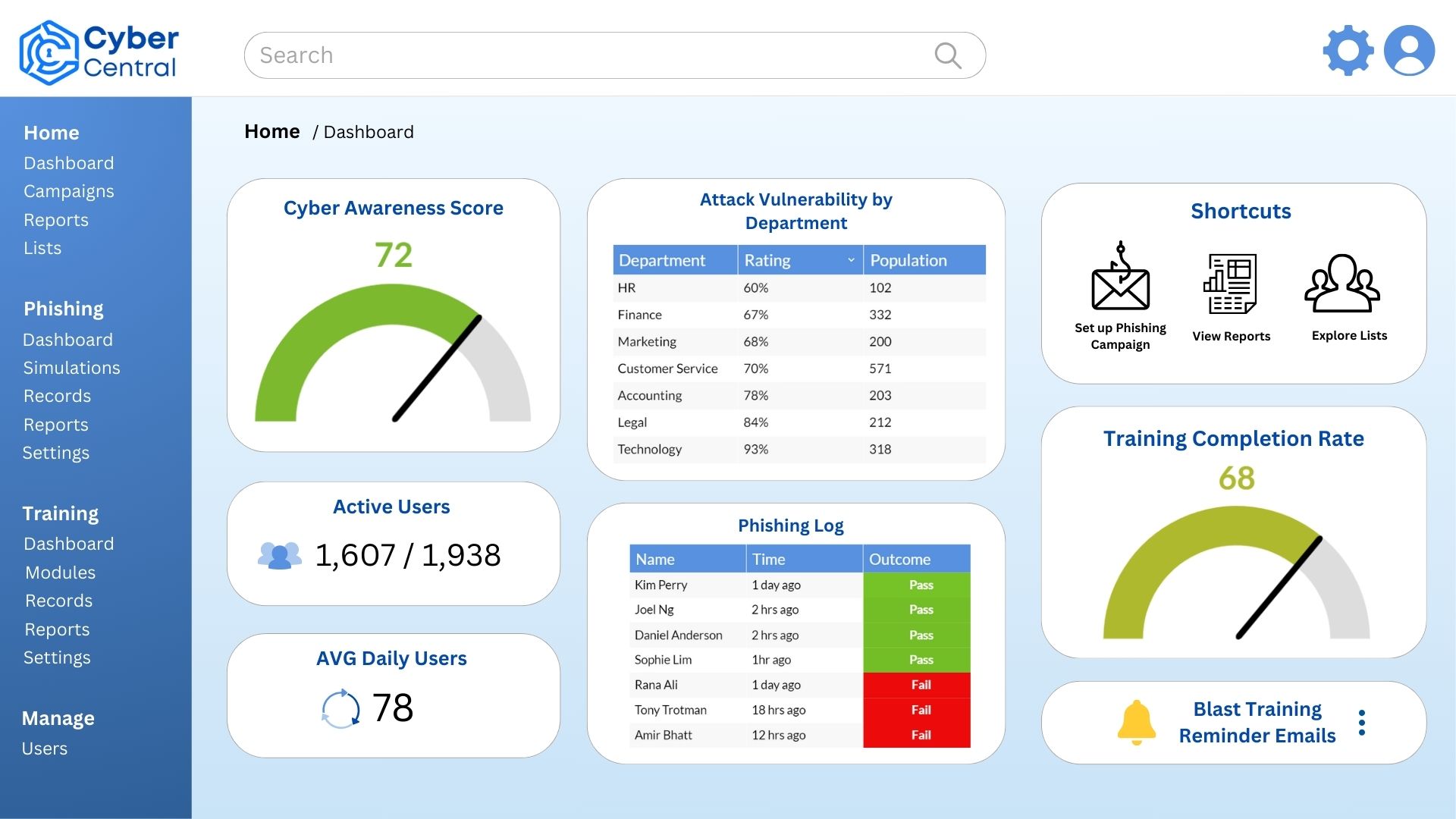Click the HR department row in vulnerability table

(796, 287)
